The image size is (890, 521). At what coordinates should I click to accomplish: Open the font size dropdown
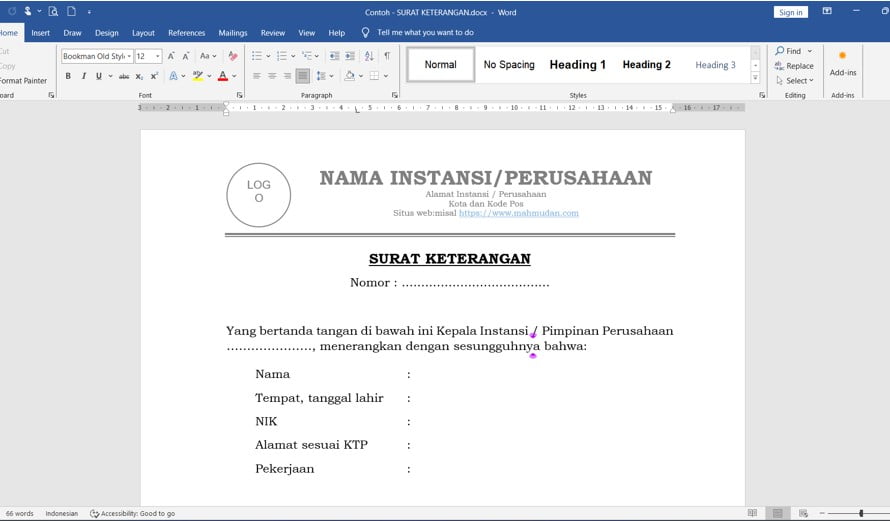[157, 57]
